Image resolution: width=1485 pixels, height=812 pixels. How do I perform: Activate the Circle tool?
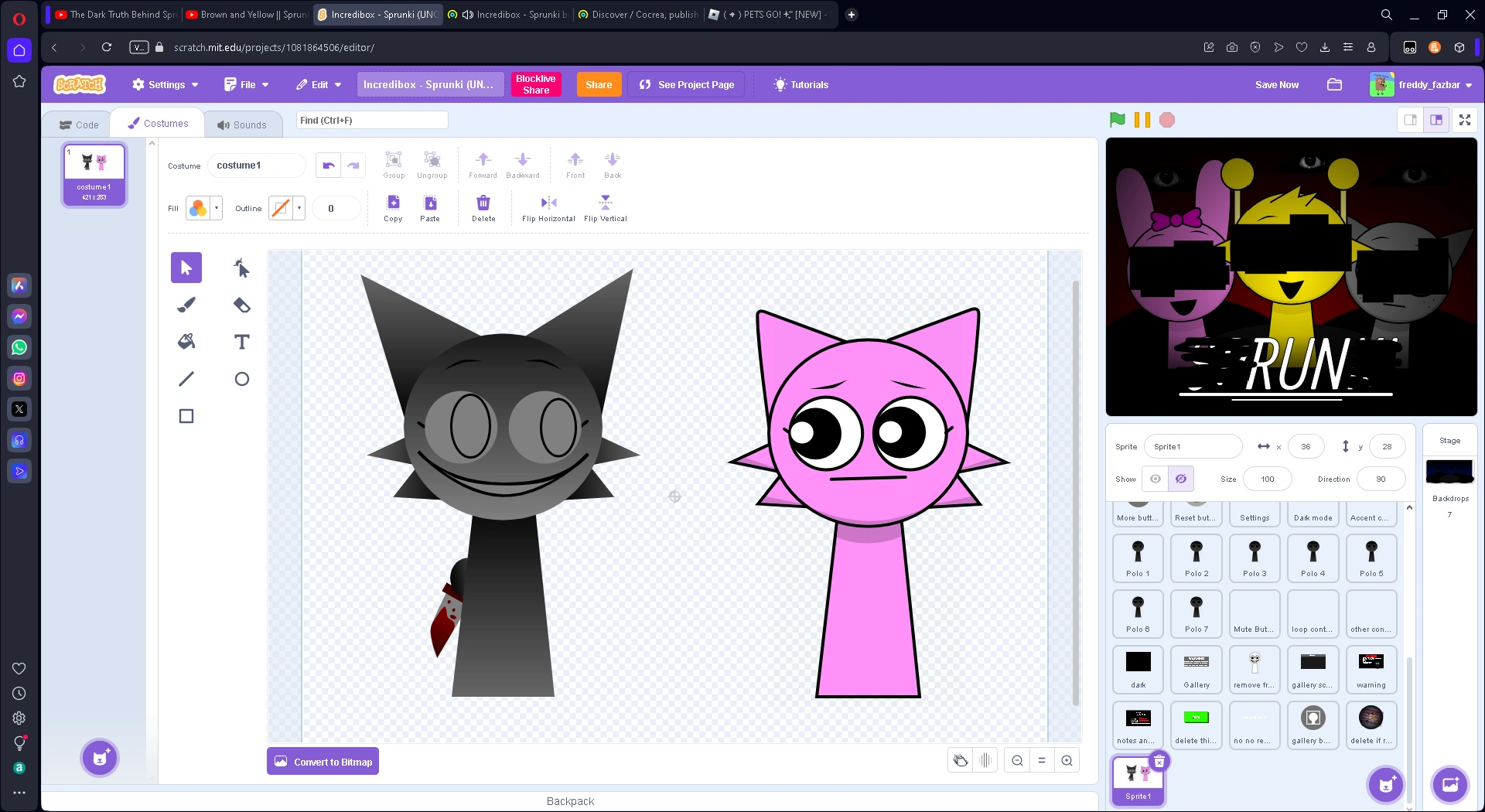point(241,378)
